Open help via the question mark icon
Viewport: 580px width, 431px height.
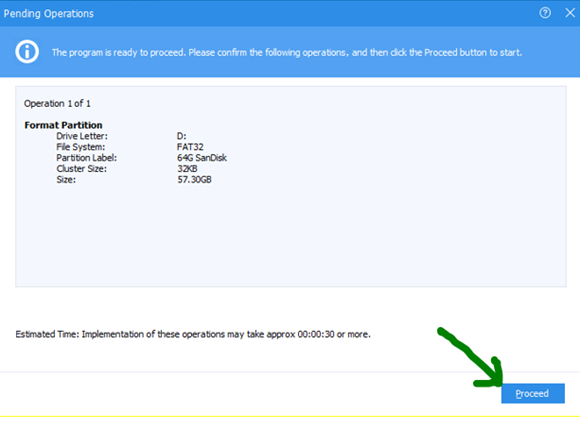(545, 13)
